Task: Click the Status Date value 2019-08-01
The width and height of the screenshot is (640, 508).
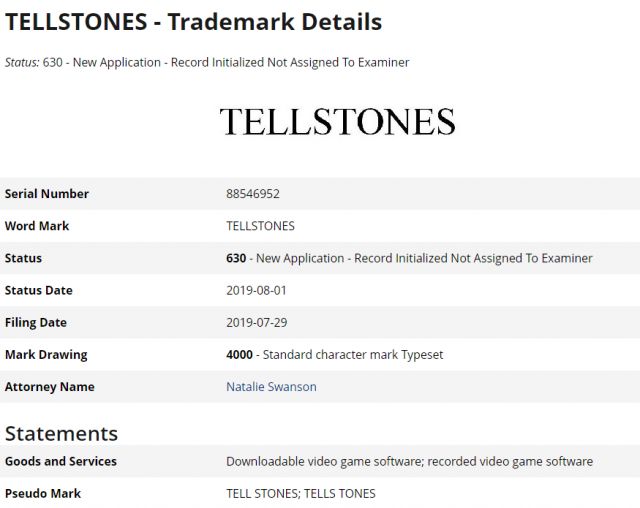Action: point(256,291)
